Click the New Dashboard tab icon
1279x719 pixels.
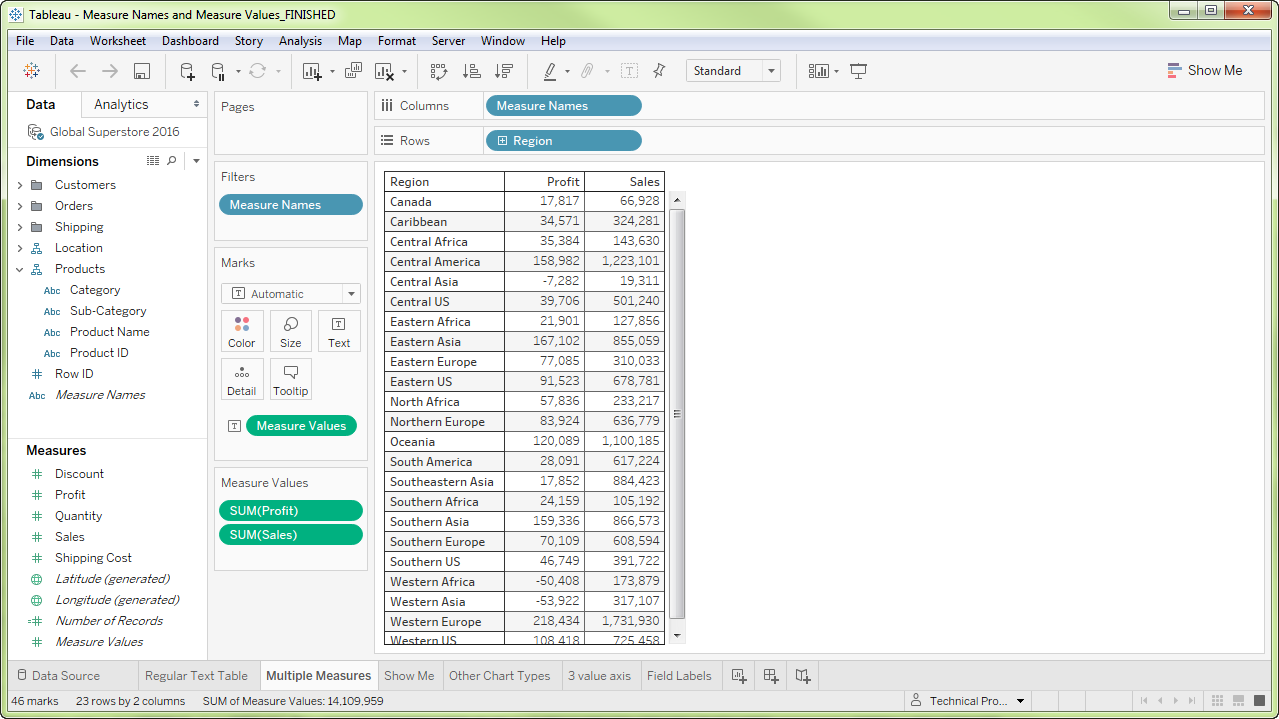(x=771, y=676)
